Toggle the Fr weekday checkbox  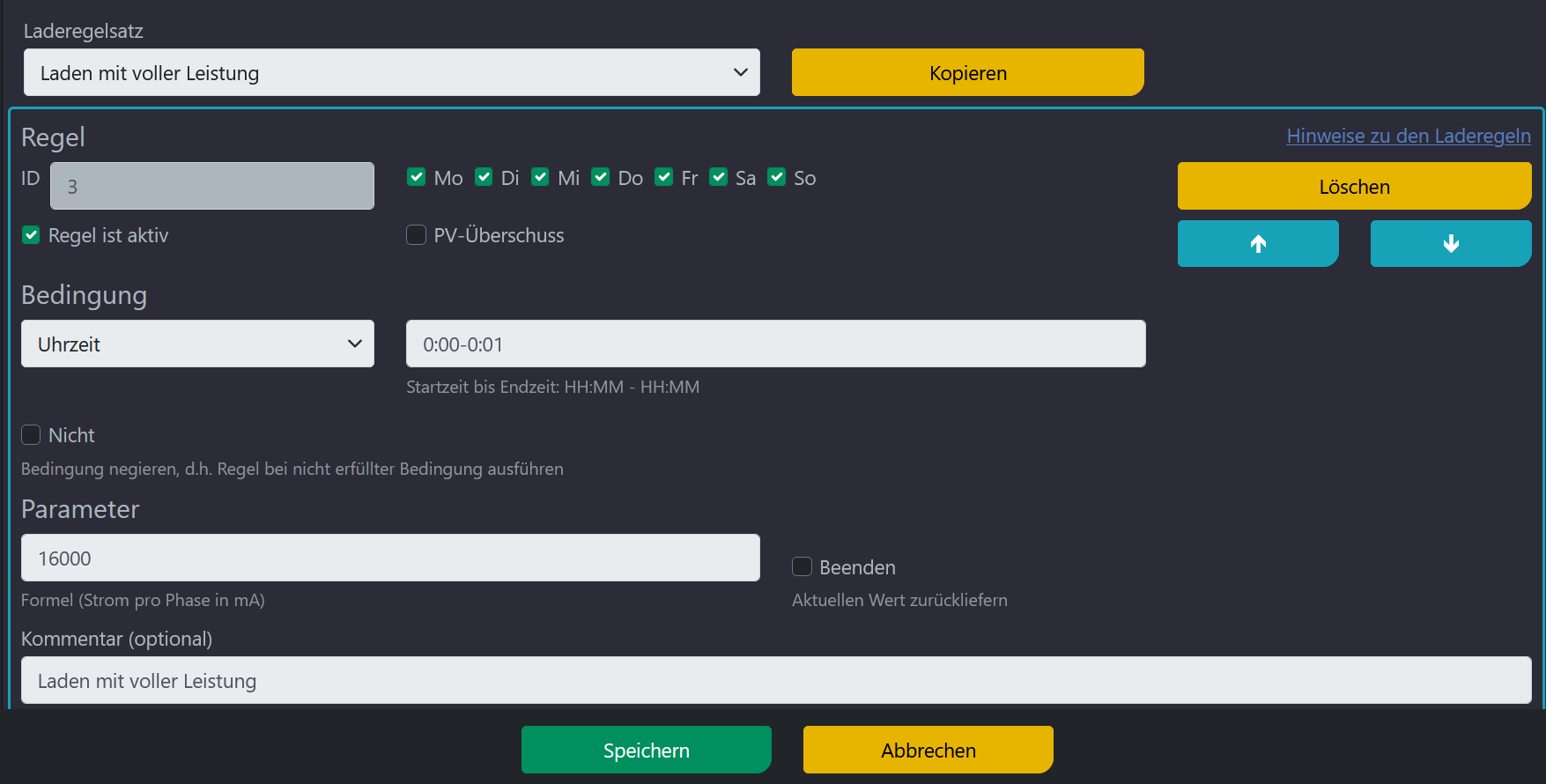pyautogui.click(x=664, y=177)
